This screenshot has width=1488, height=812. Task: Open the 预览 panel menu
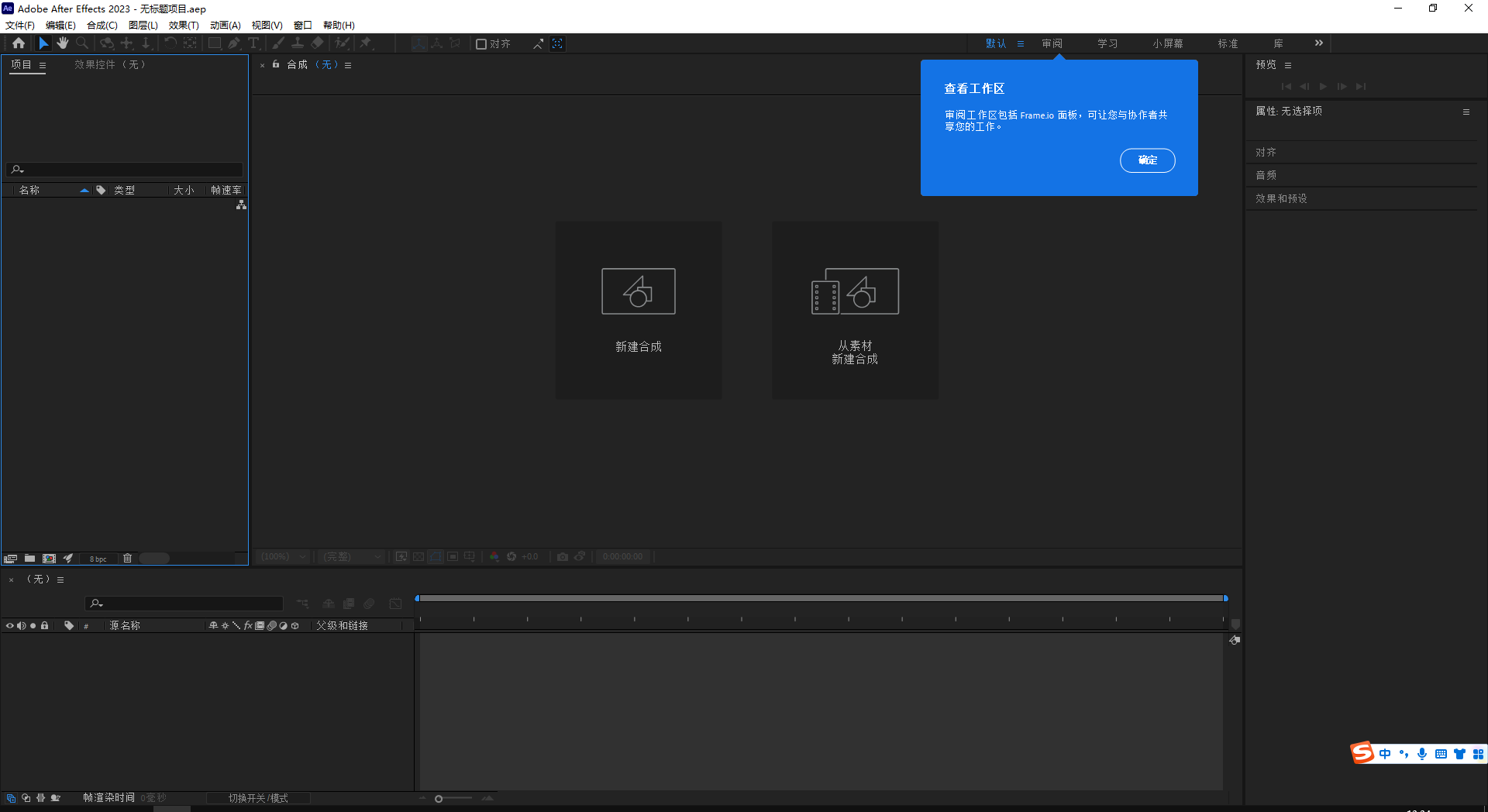pos(1289,65)
